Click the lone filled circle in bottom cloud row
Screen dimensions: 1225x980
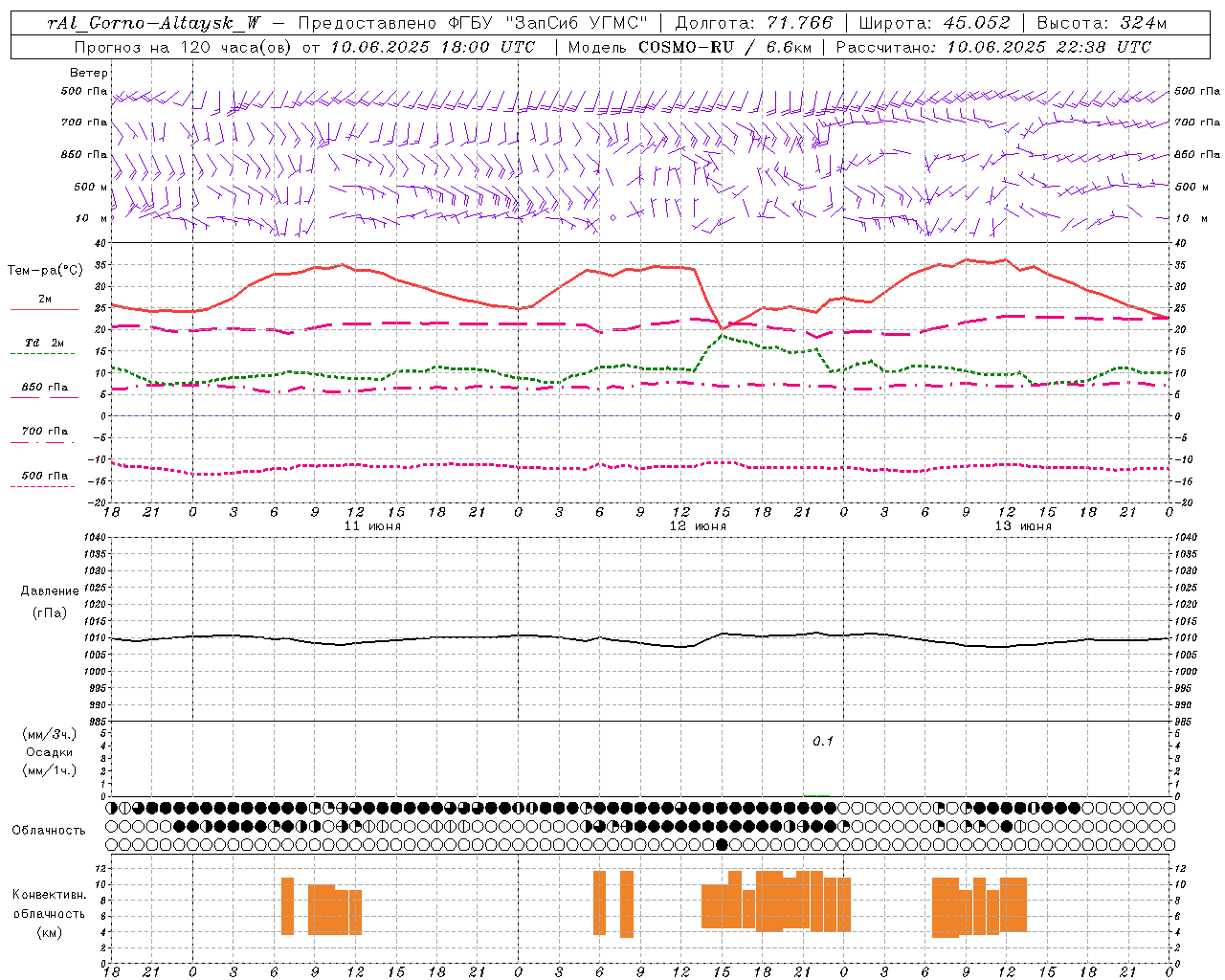722,844
